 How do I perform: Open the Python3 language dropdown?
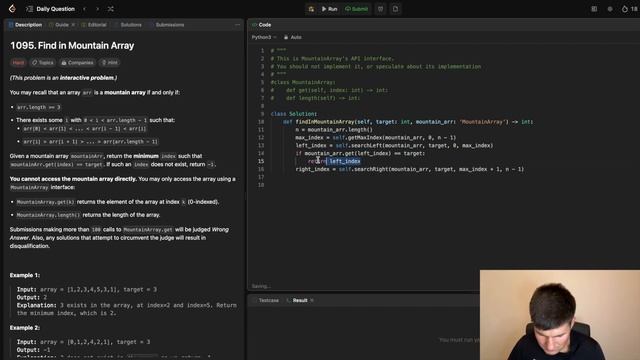coord(264,37)
